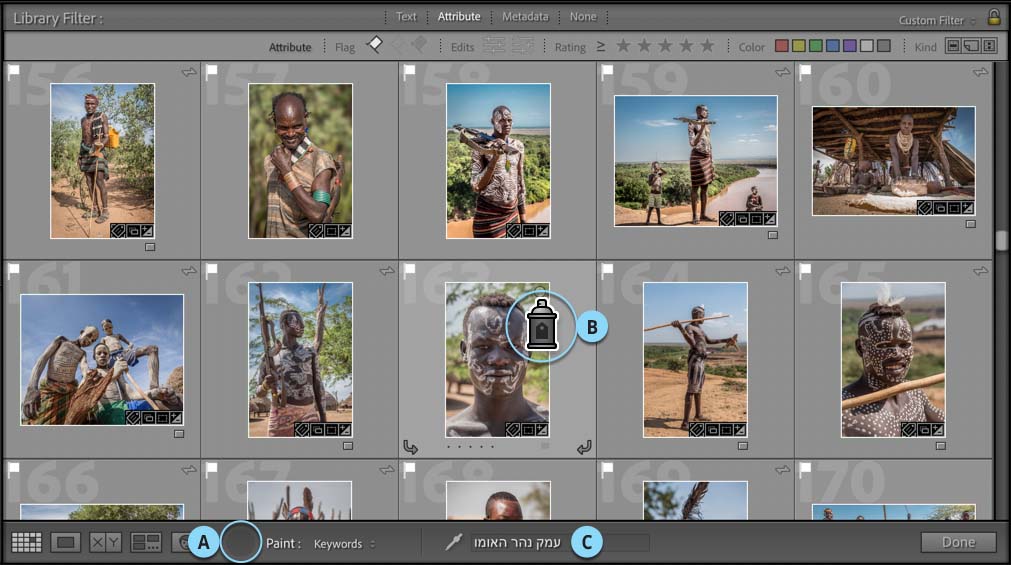Toggle the flag on photo 161

coord(14,272)
